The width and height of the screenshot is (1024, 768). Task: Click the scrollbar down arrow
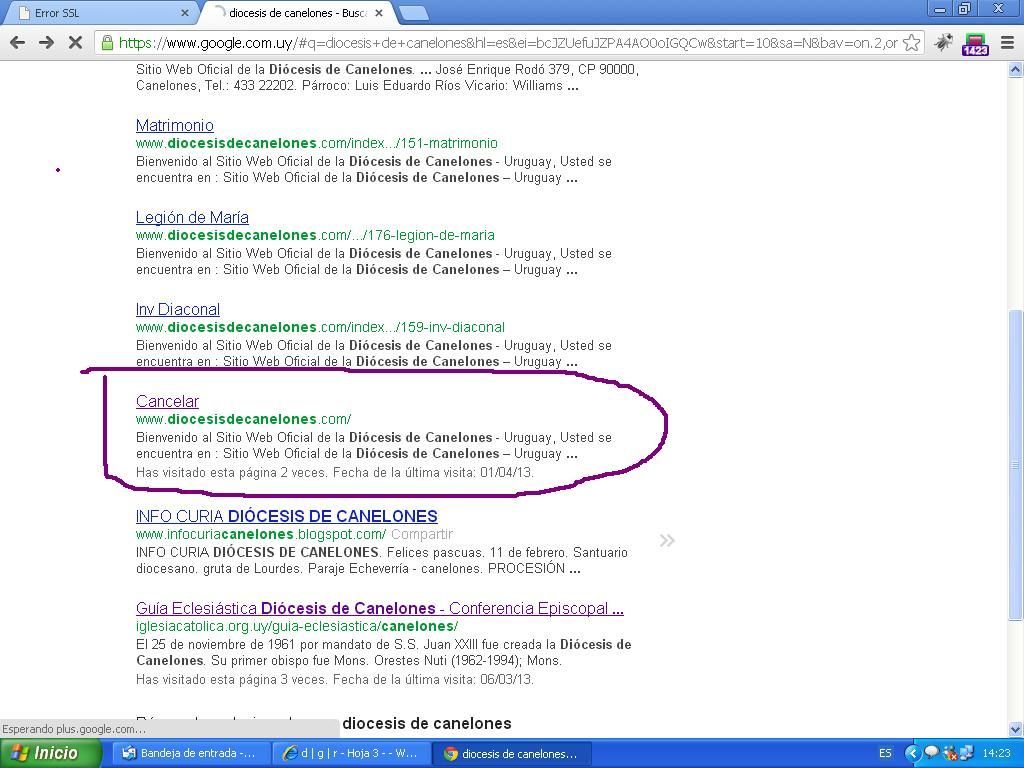point(1016,729)
